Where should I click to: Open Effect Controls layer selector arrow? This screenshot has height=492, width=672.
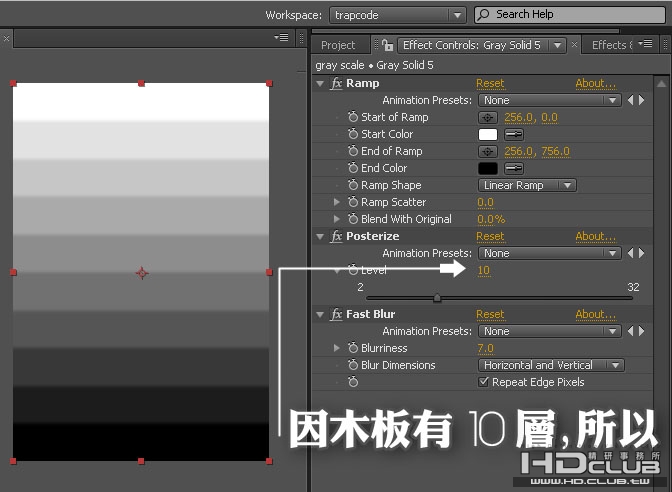point(557,45)
